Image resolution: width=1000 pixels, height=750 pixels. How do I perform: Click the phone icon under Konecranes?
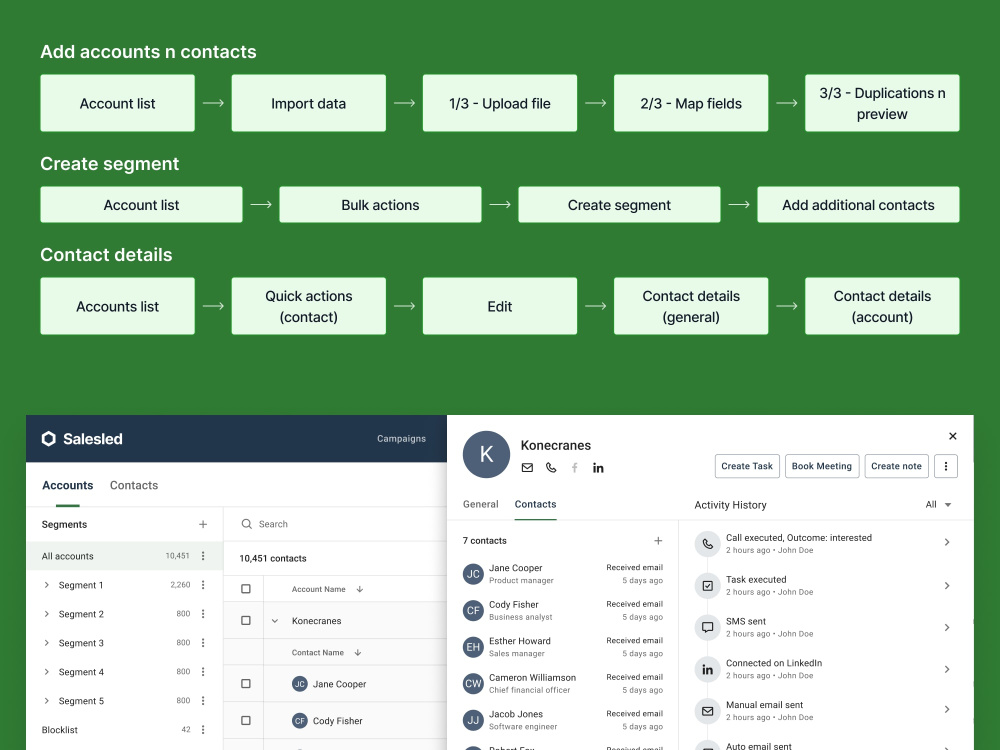[551, 467]
